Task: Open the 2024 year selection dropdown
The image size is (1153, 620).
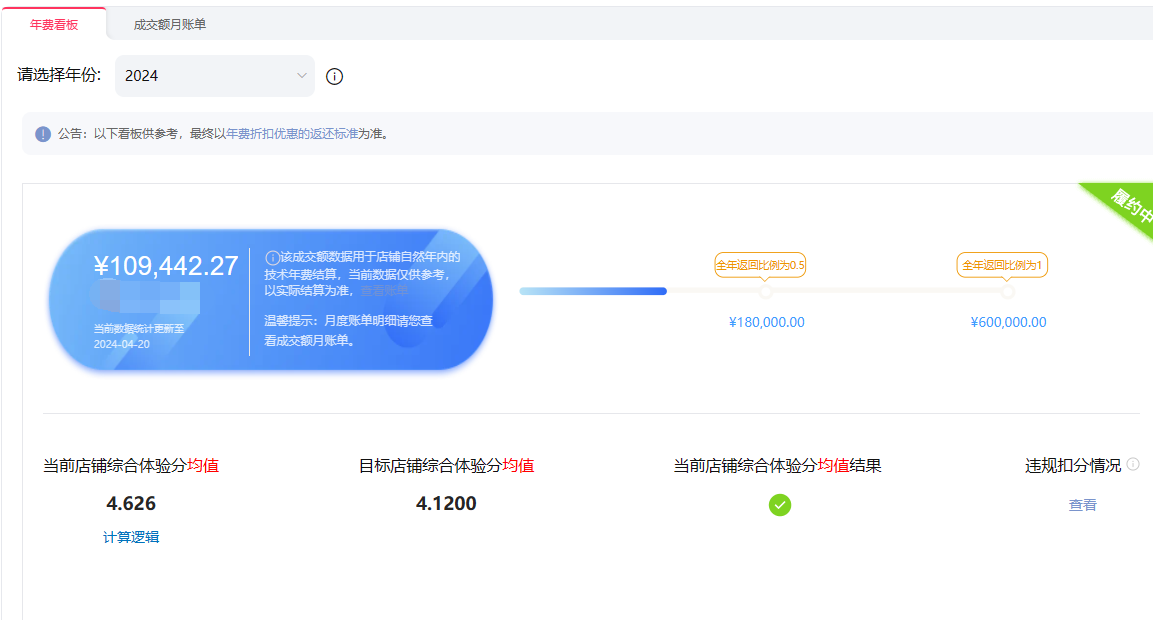Action: pyautogui.click(x=214, y=76)
